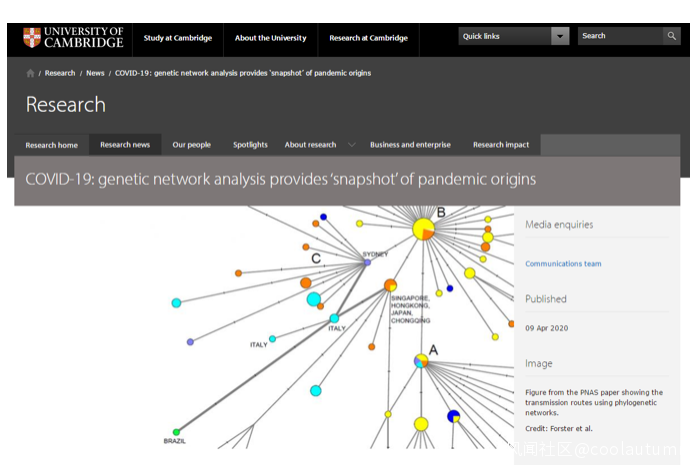Go to the Our people tab

[x=191, y=145]
